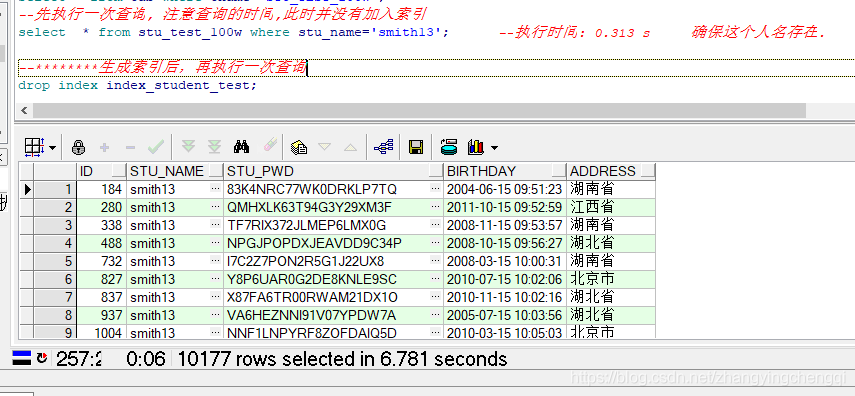
Task: Click the binoculars query-by-example icon
Action: click(x=241, y=146)
